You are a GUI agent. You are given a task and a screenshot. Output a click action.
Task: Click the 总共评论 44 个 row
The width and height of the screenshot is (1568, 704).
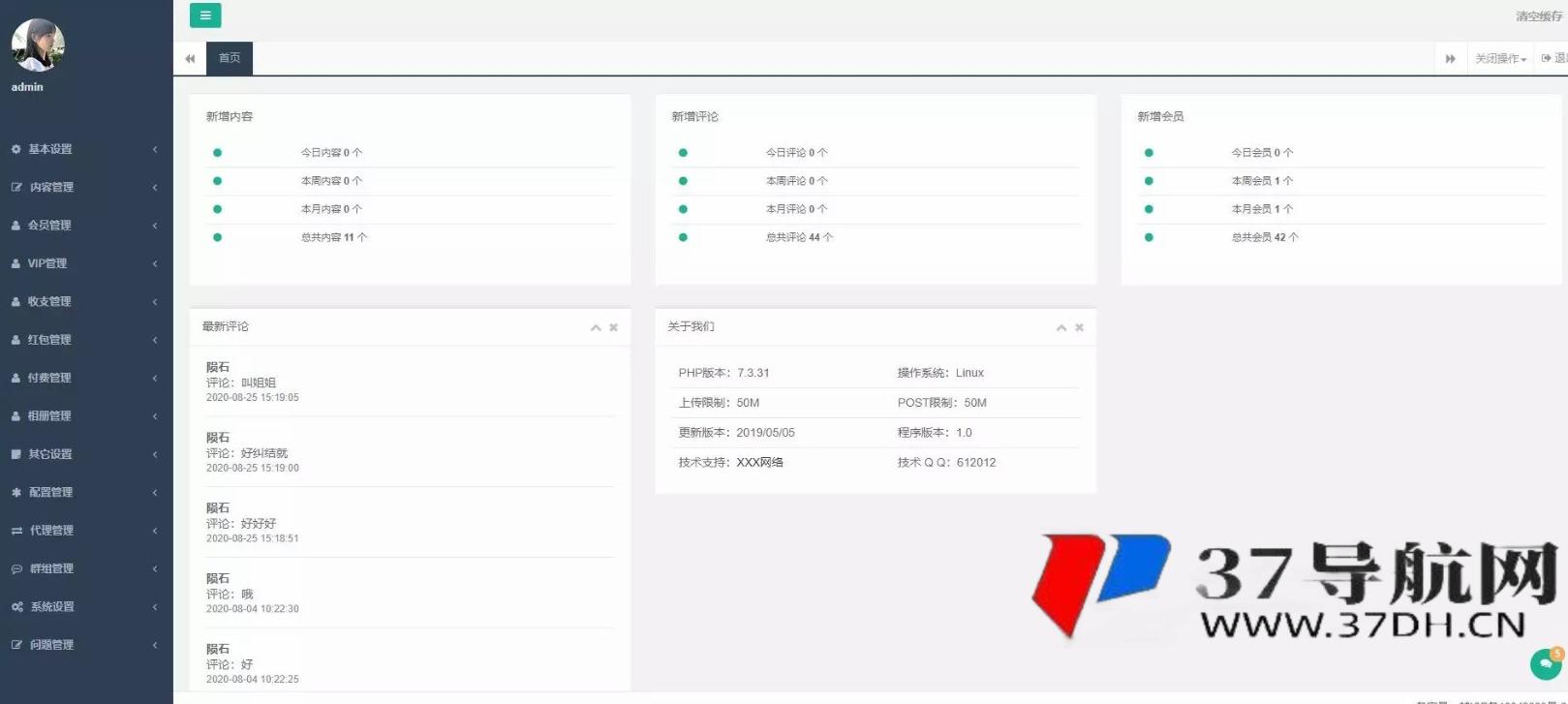(876, 237)
